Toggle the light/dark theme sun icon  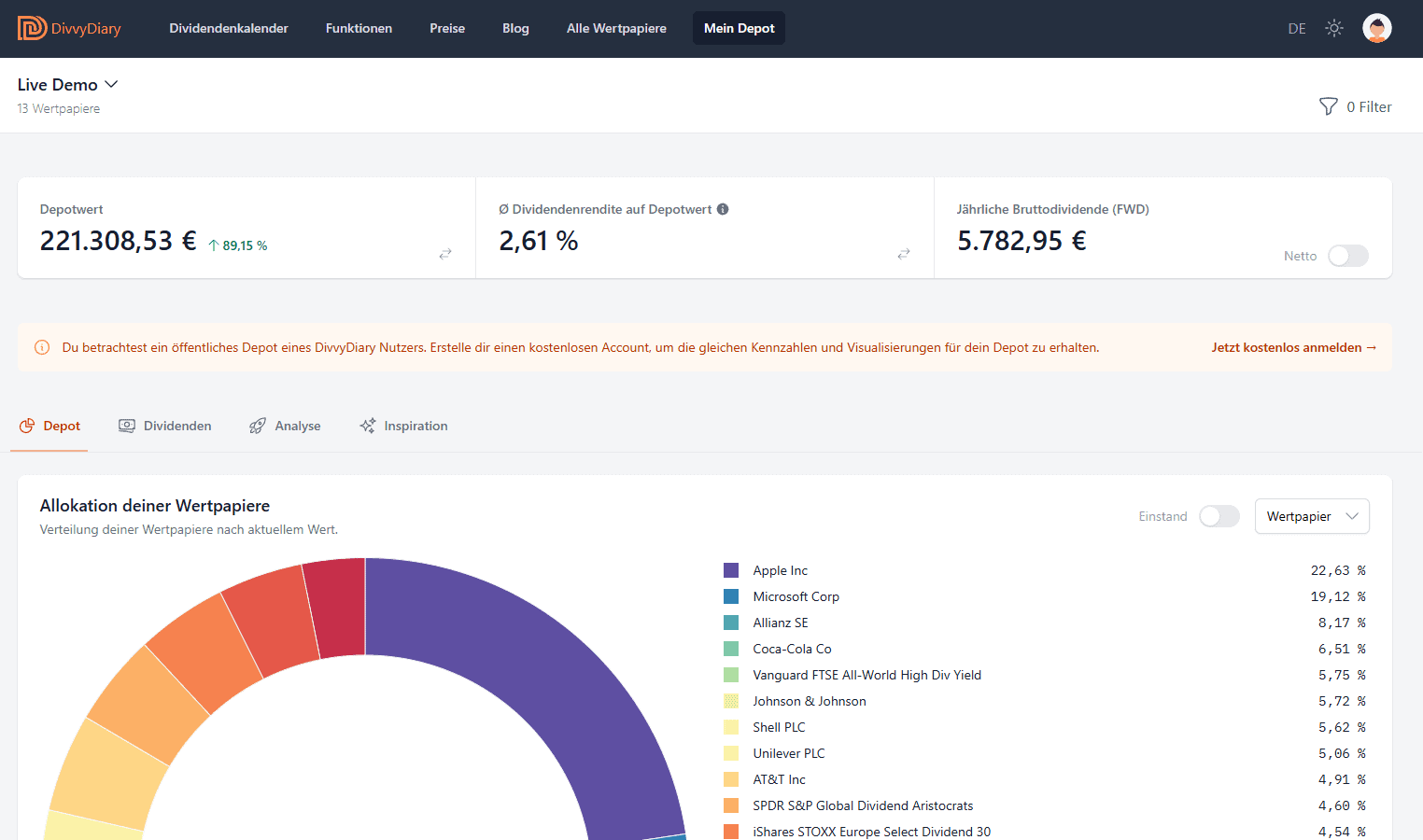pos(1334,28)
